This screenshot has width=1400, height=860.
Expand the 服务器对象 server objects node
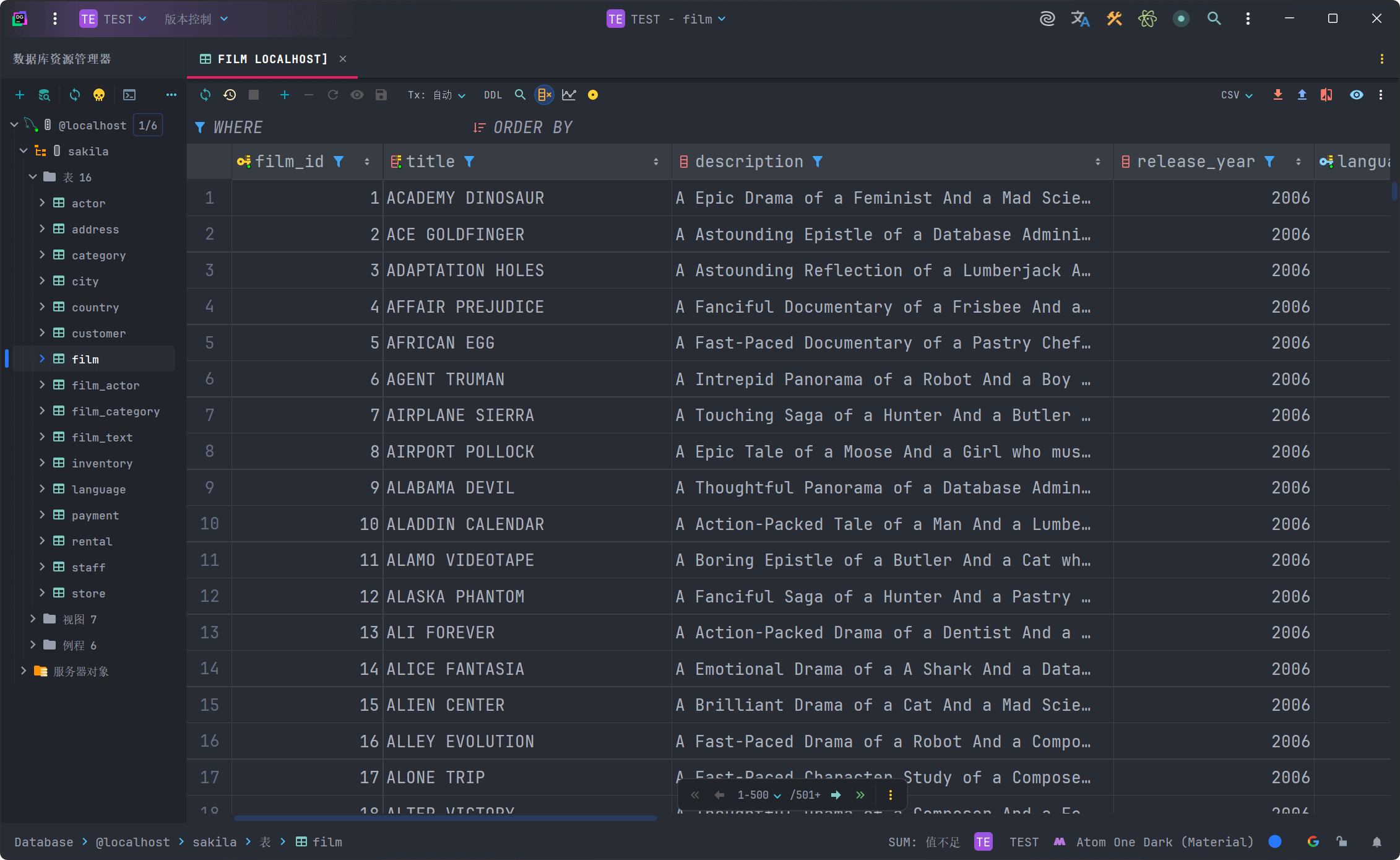tap(24, 671)
